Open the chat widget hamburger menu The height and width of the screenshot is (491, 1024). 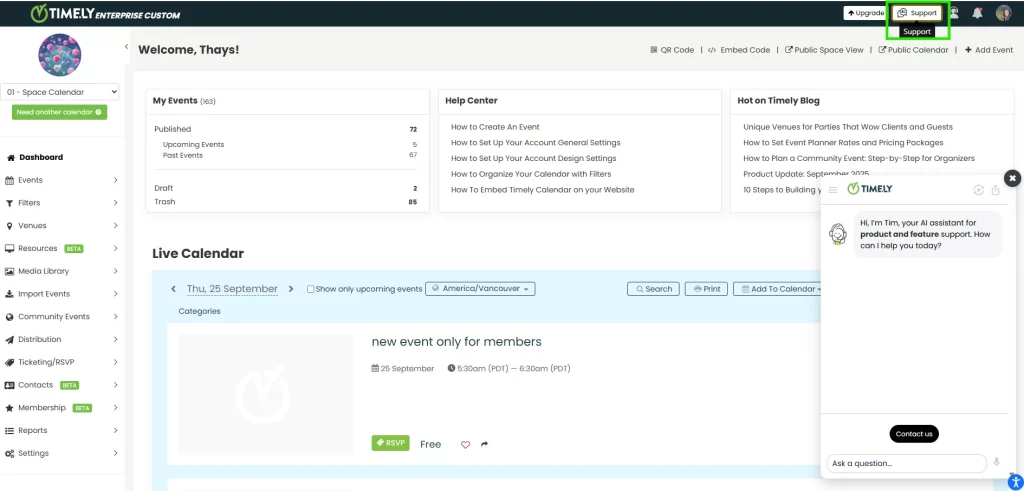click(x=832, y=189)
